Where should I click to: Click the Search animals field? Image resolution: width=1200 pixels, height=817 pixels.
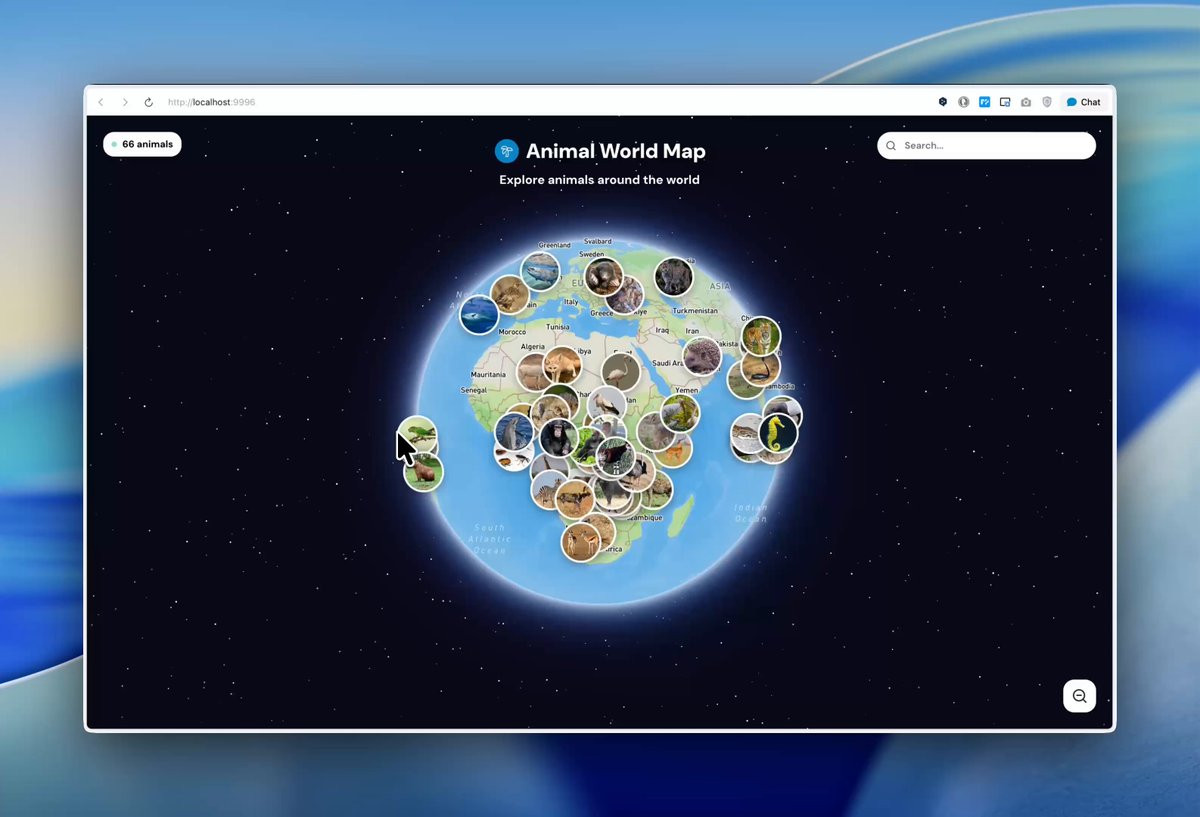pos(986,145)
